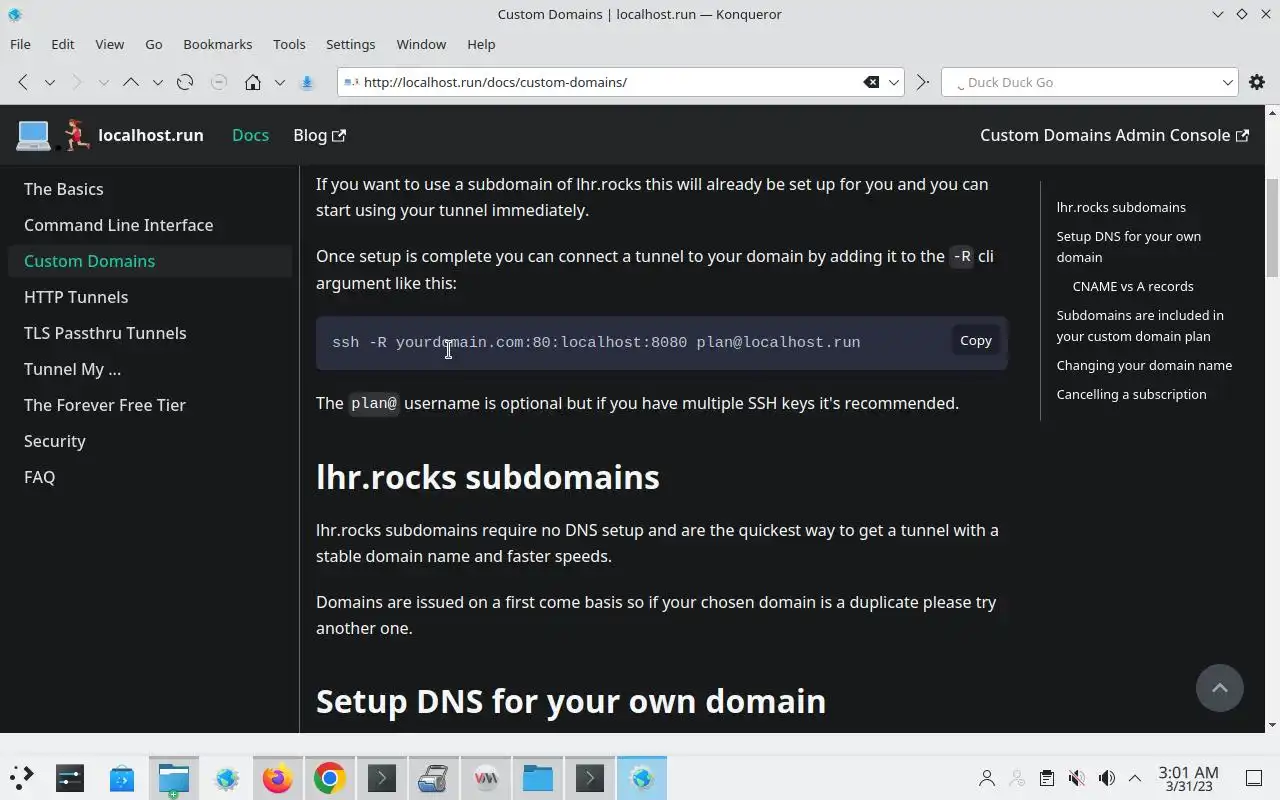Open the clock showing 3:01 AM
Image resolution: width=1280 pixels, height=800 pixels.
(x=1188, y=778)
